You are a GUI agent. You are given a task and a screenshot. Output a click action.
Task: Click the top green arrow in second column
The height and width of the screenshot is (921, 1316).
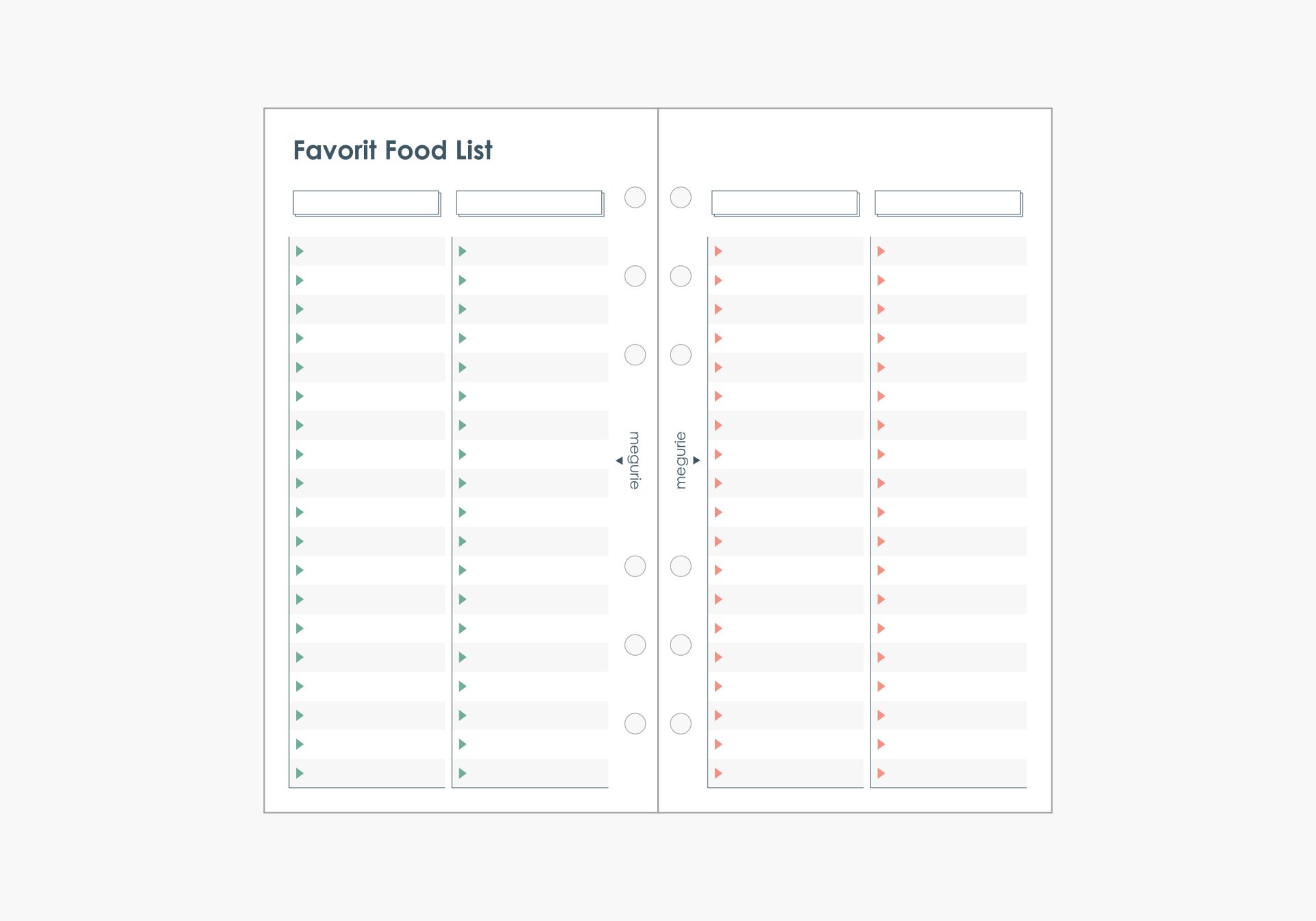click(463, 251)
